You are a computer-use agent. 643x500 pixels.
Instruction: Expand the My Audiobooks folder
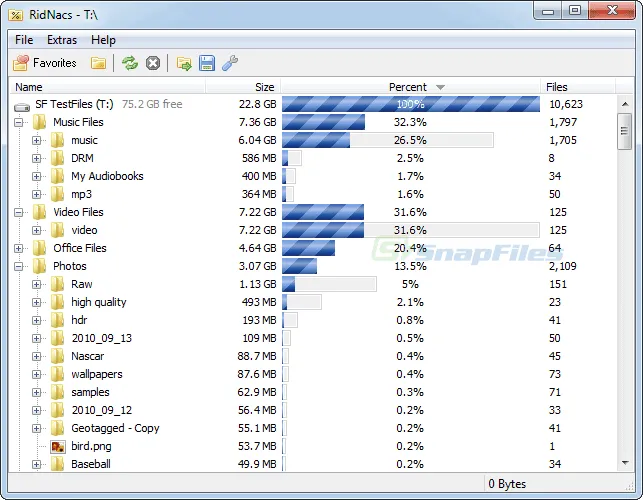pyautogui.click(x=36, y=176)
